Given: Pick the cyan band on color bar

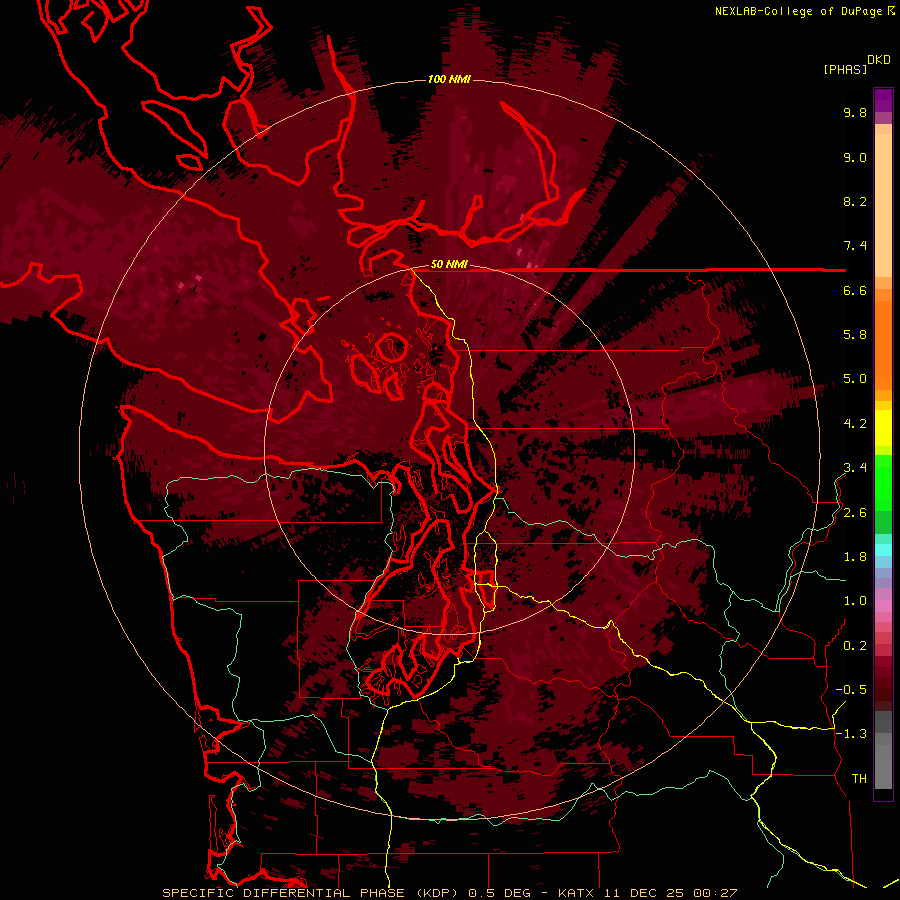Looking at the screenshot, I should 883,550.
